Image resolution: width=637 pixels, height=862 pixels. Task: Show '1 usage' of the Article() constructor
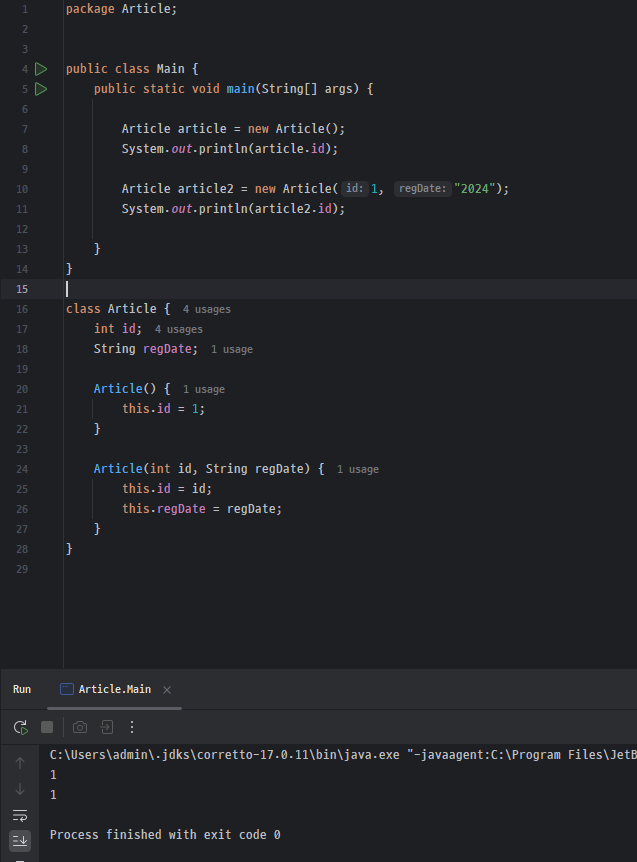[x=204, y=389]
